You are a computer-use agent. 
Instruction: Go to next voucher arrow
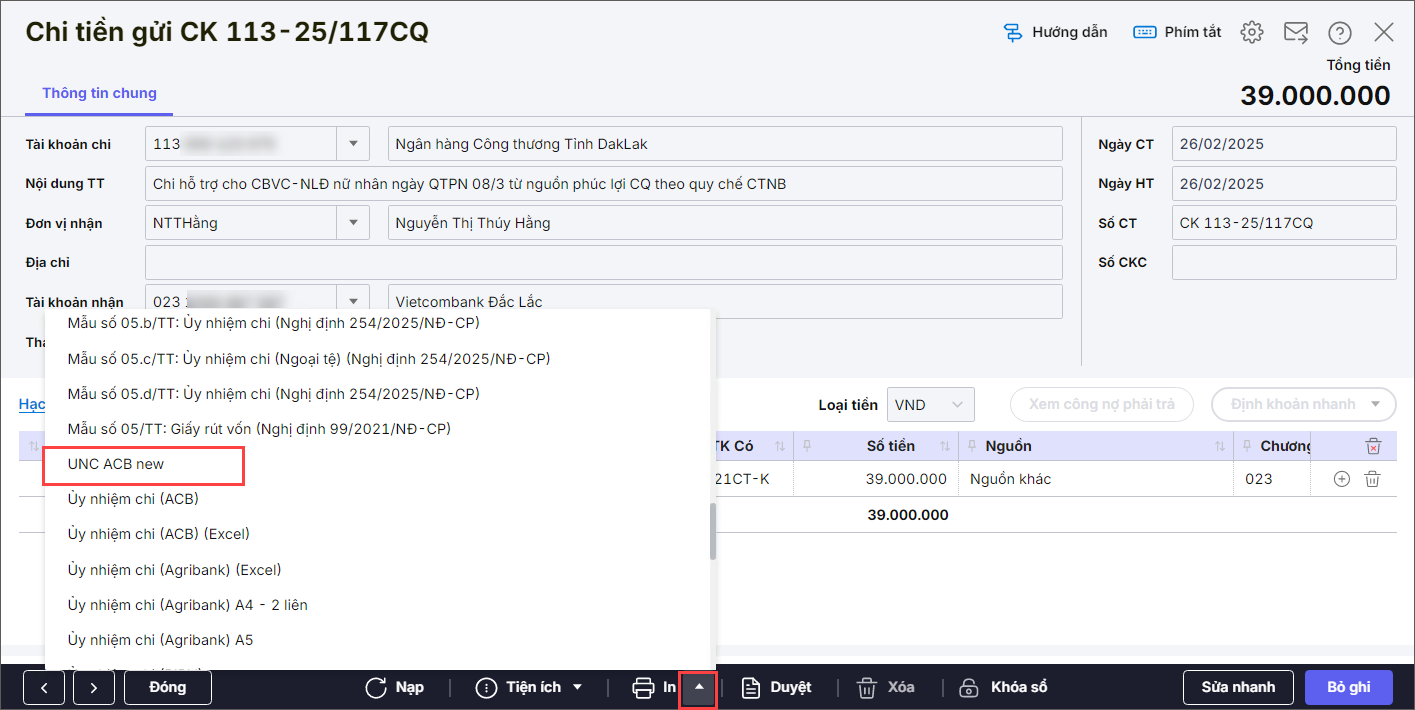(93, 687)
